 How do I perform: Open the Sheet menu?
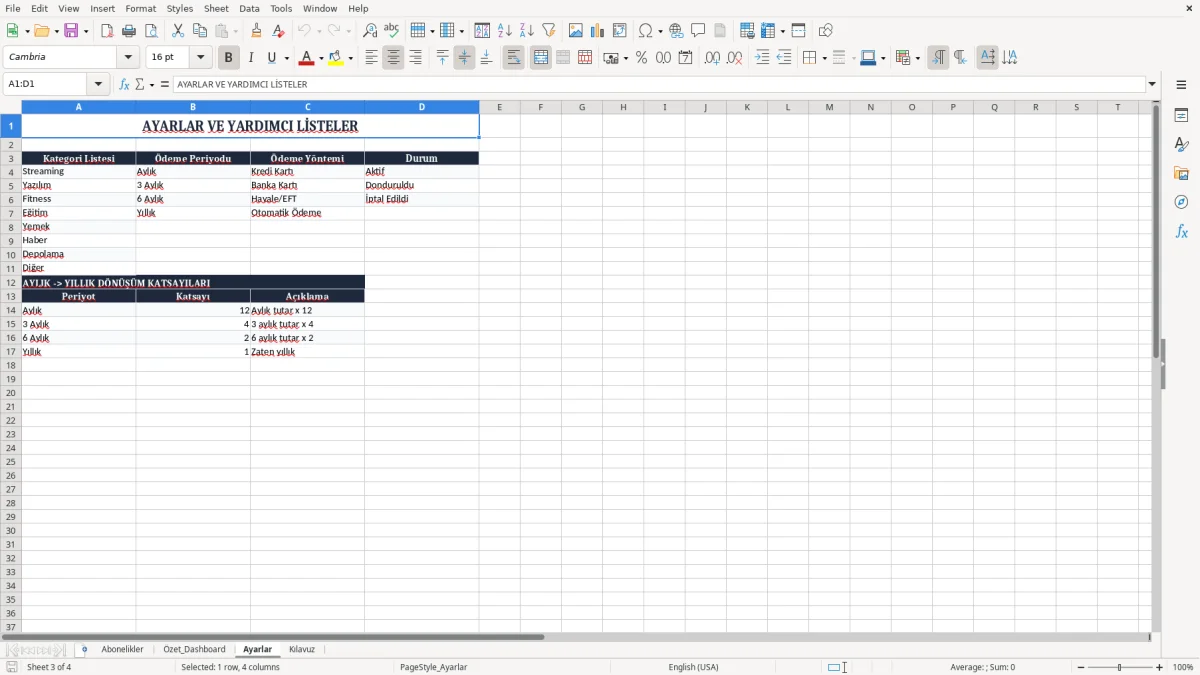(x=216, y=8)
